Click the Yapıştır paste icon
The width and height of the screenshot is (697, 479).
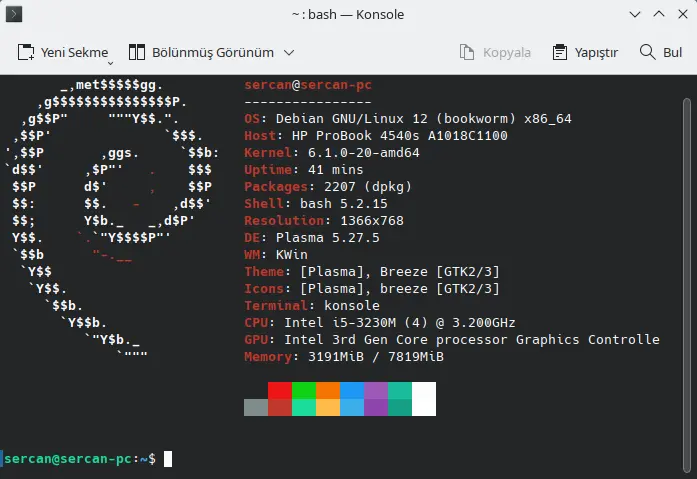[x=559, y=52]
